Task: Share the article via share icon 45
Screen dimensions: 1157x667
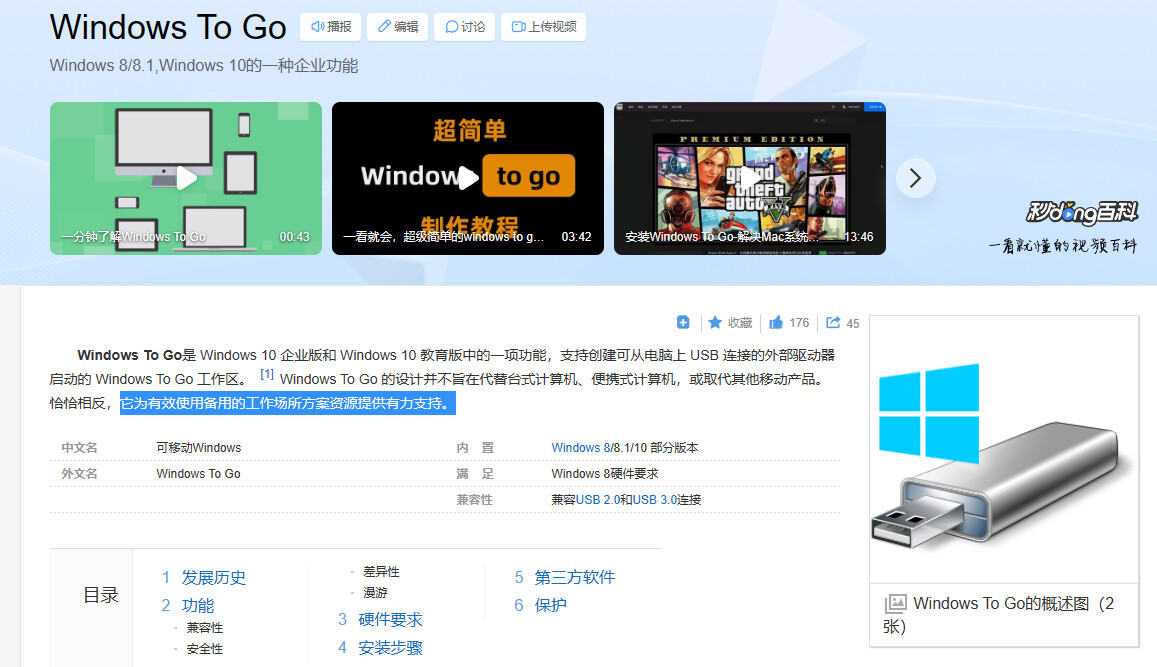Action: pyautogui.click(x=843, y=322)
